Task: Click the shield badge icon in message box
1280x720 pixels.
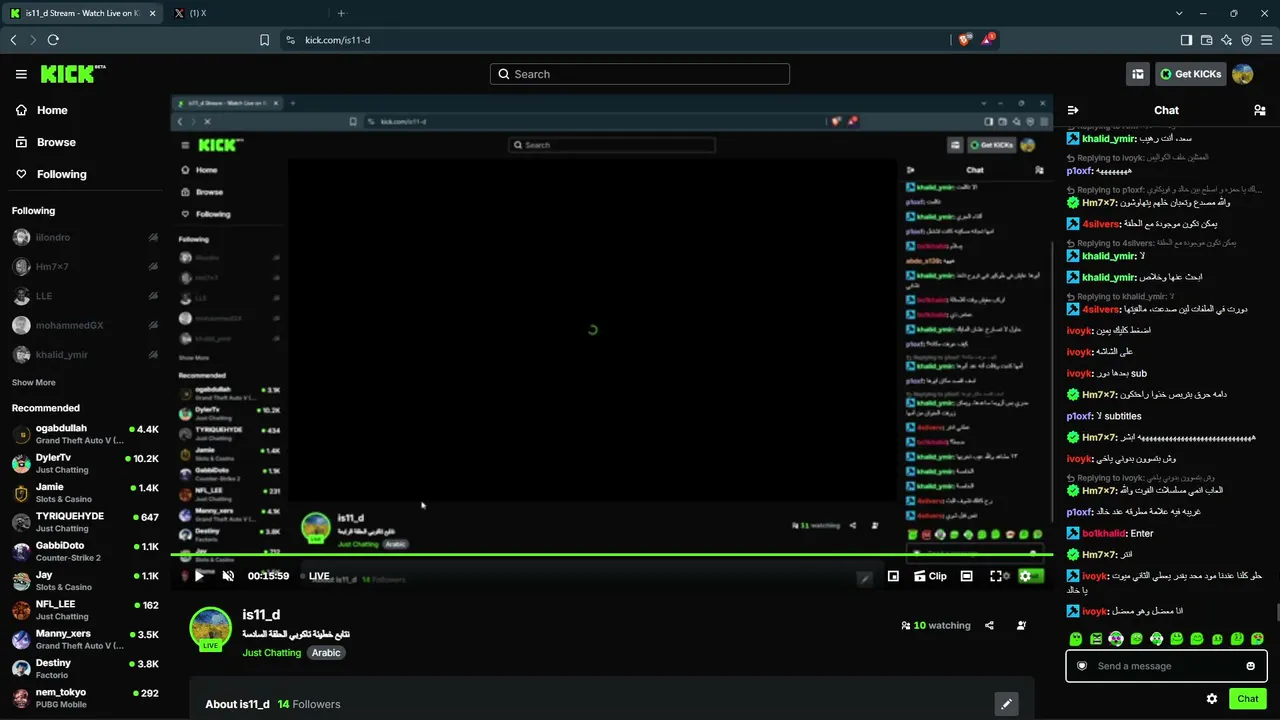Action: click(x=1082, y=666)
